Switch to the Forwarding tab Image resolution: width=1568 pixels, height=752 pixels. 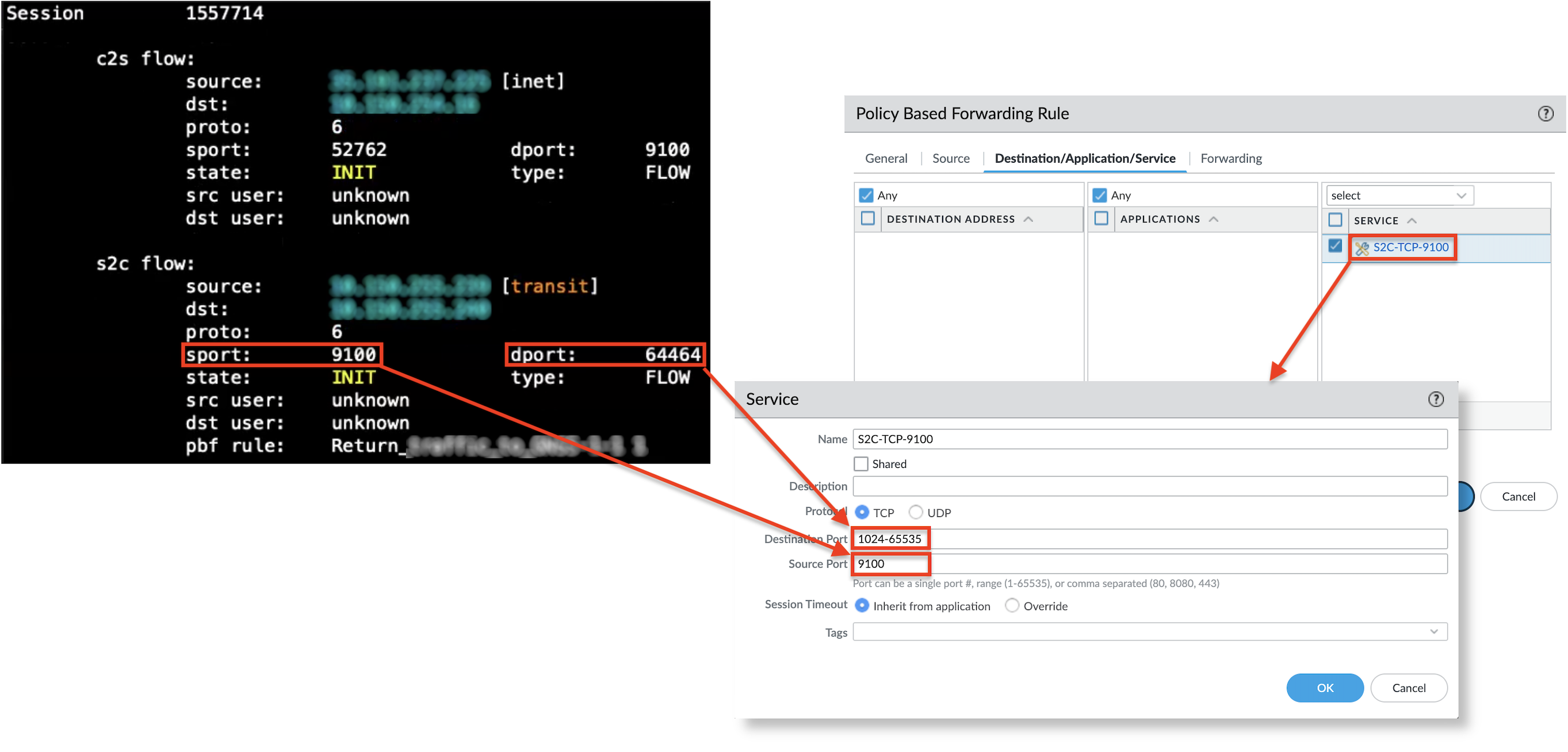tap(1231, 158)
